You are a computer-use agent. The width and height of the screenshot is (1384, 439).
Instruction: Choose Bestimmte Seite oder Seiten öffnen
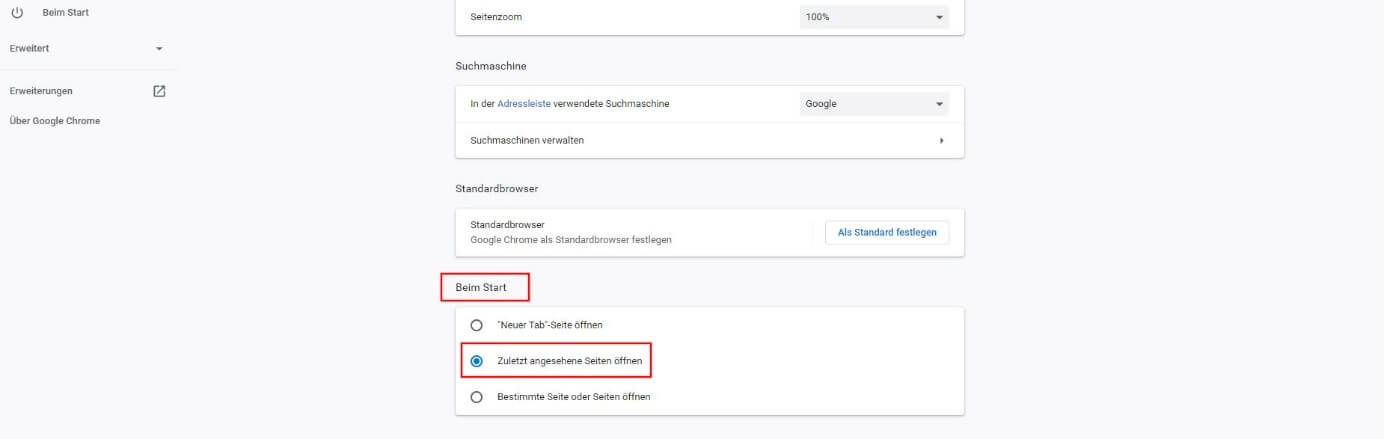coord(574,396)
